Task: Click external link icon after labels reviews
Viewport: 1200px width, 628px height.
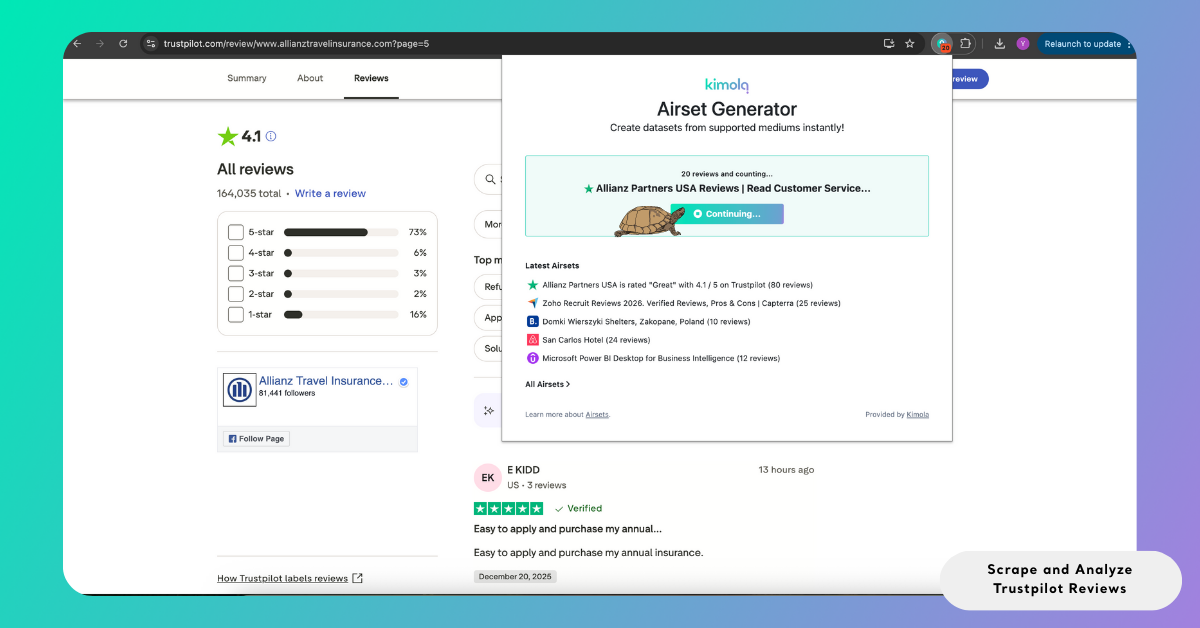Action: click(x=358, y=578)
